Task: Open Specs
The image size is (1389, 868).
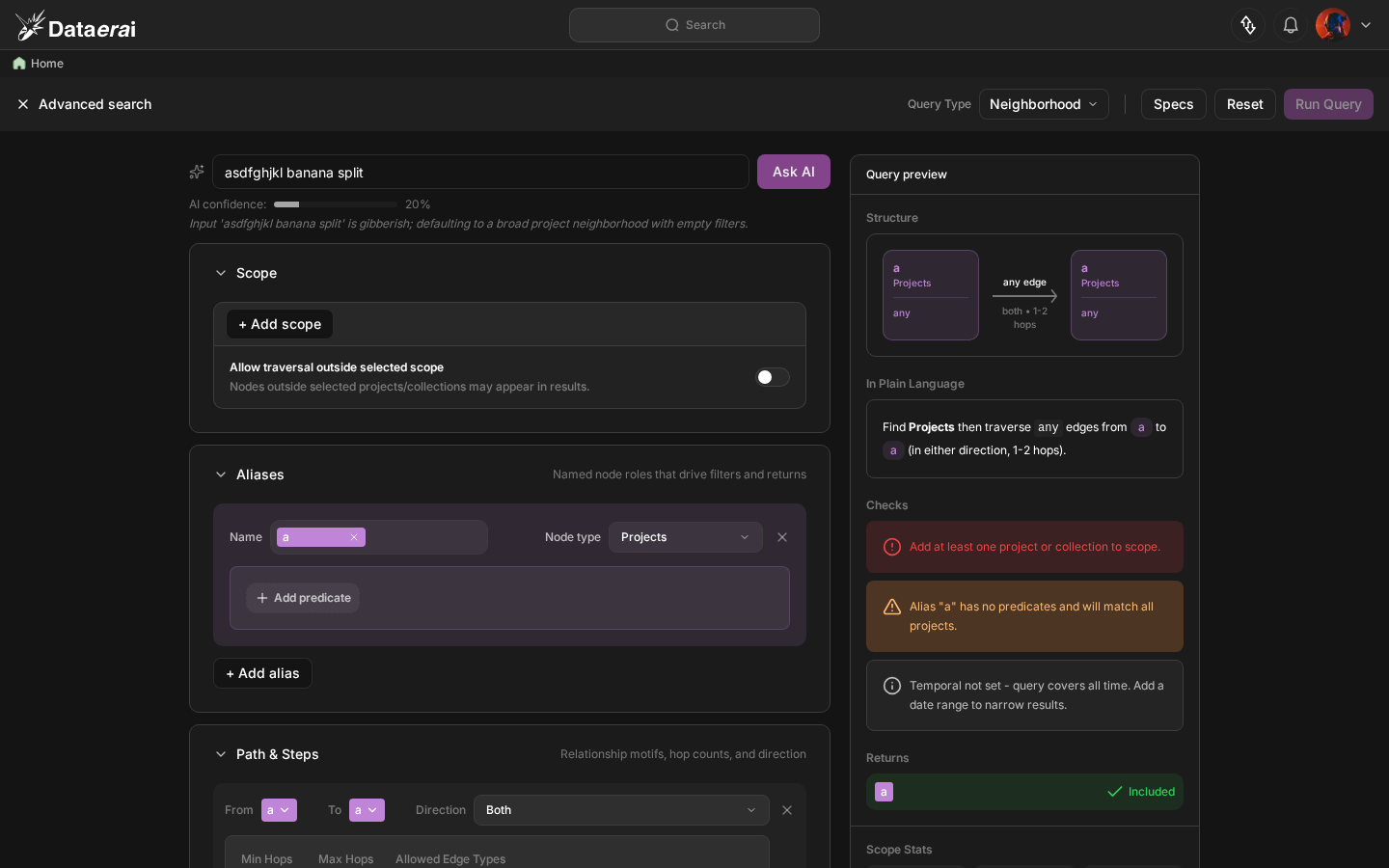Action: pos(1174,104)
